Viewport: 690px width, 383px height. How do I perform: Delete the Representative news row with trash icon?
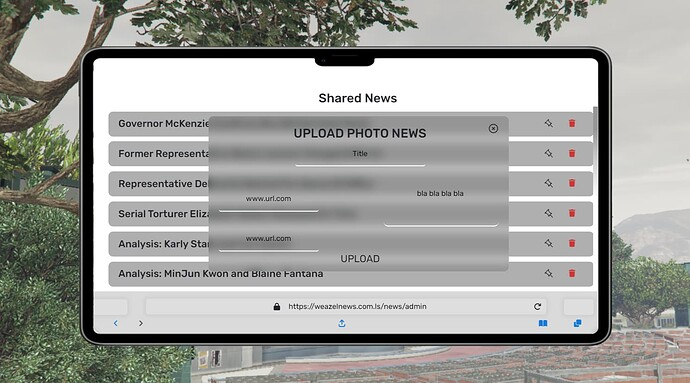(572, 183)
